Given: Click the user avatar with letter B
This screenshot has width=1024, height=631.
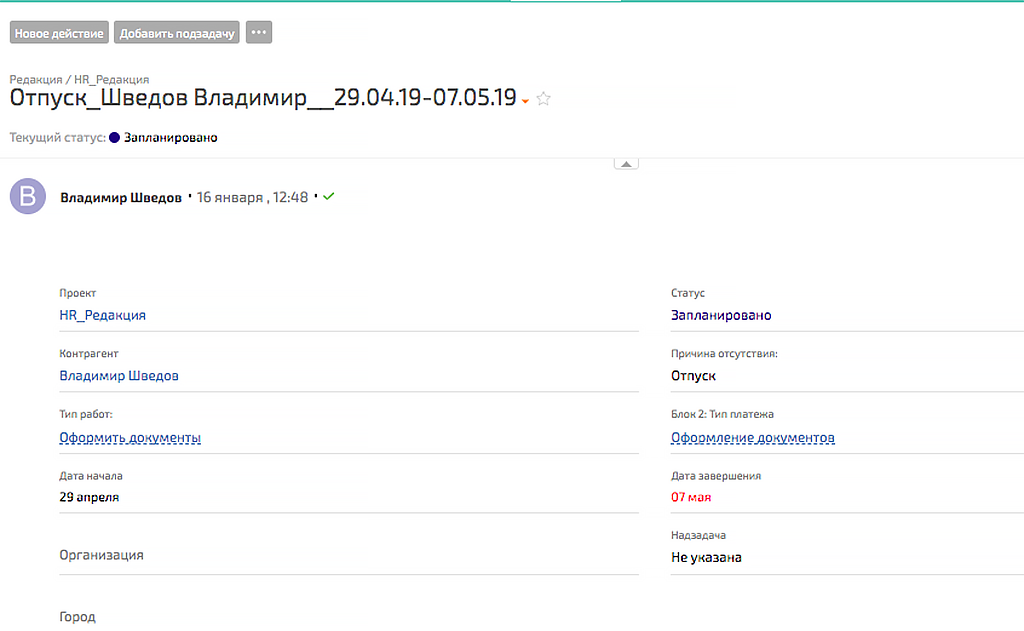Looking at the screenshot, I should [28, 197].
